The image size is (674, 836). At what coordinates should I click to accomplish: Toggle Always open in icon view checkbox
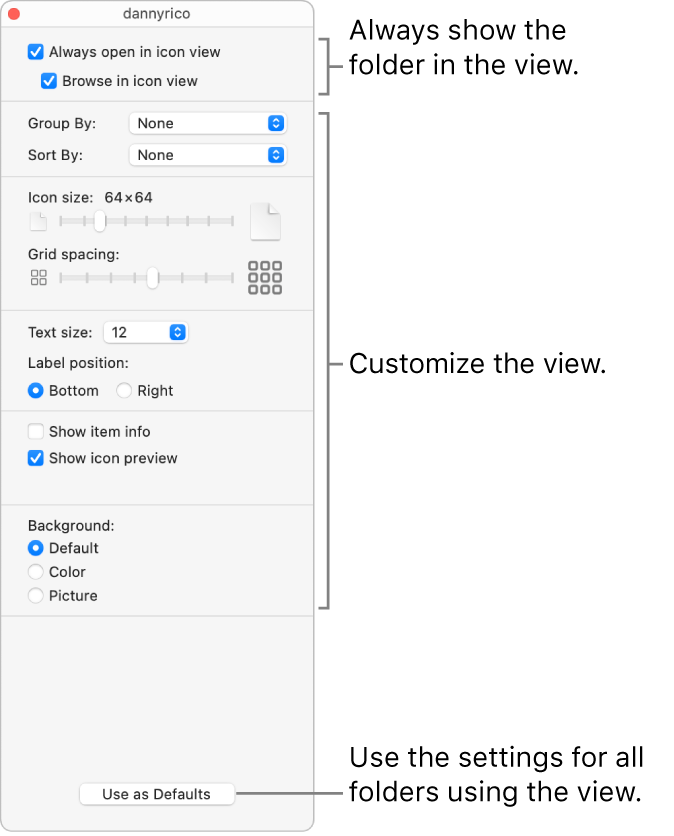[36, 52]
